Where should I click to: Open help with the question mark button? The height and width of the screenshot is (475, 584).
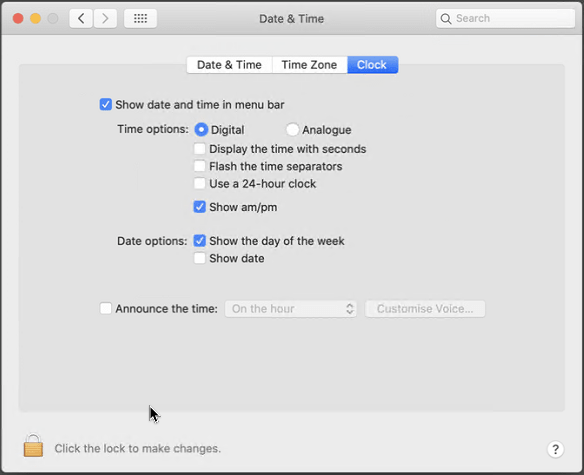click(555, 449)
